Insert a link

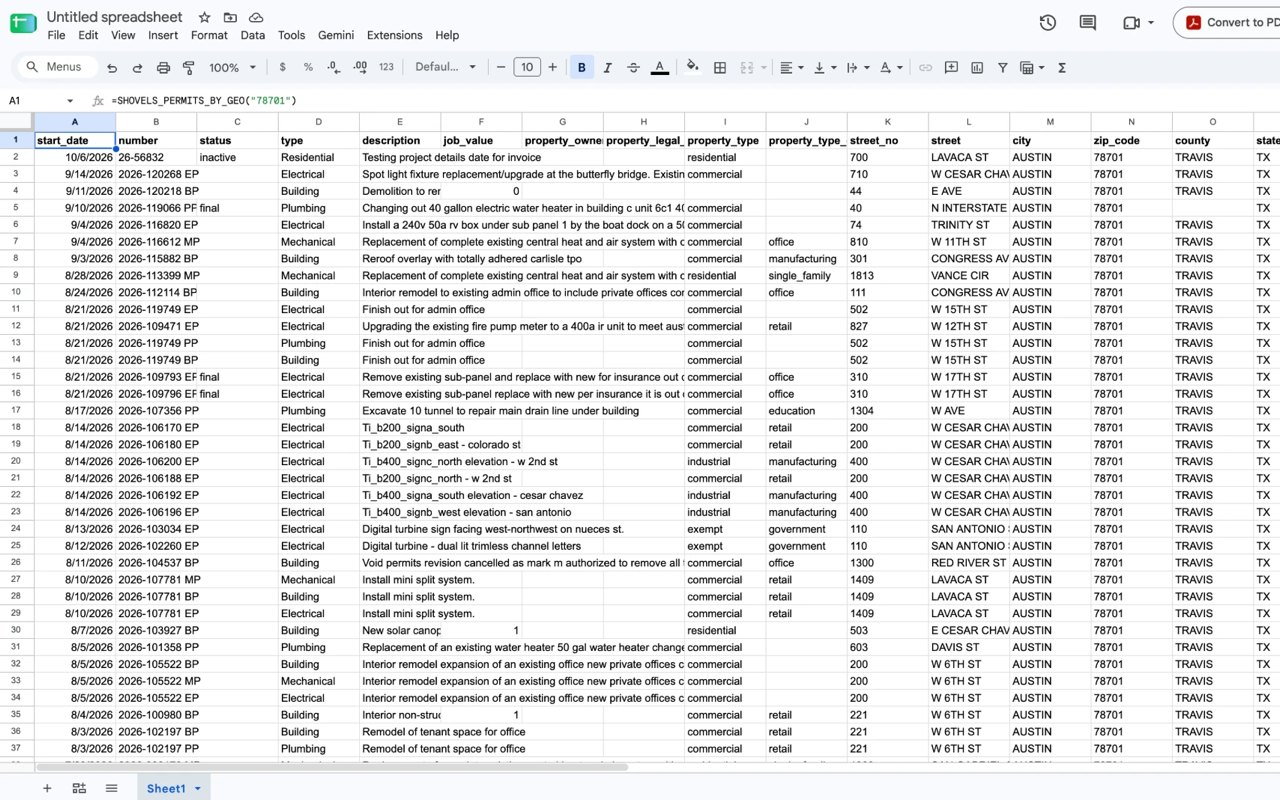tap(925, 68)
